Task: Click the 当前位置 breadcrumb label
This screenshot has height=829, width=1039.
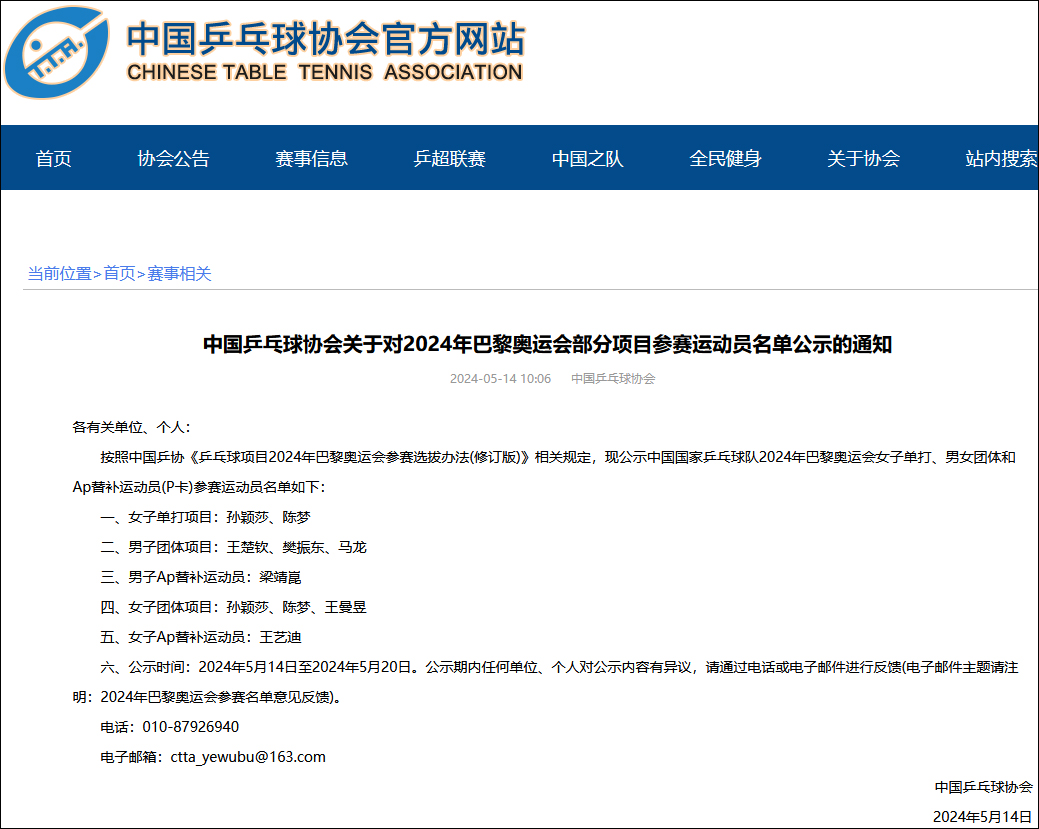Action: coord(60,274)
